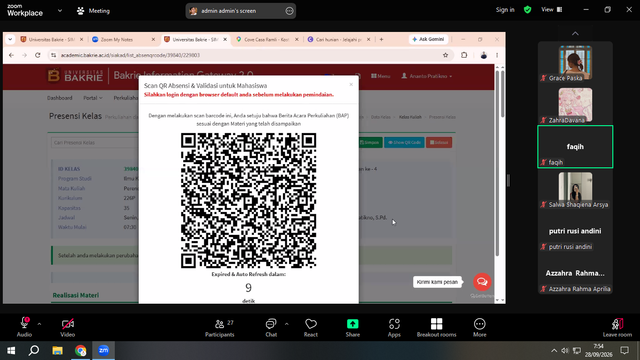Close the QR Absensi dialog
Screen dimensions: 640x360
351,84
